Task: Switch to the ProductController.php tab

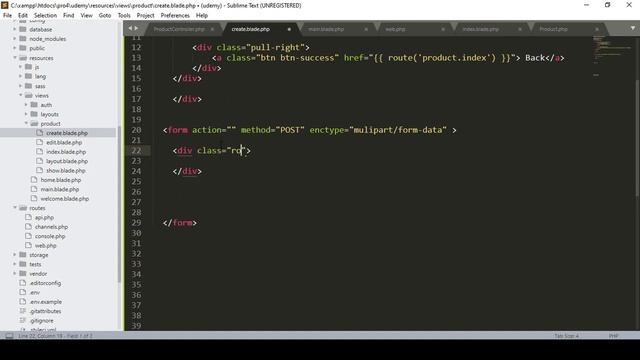Action: 179,29
